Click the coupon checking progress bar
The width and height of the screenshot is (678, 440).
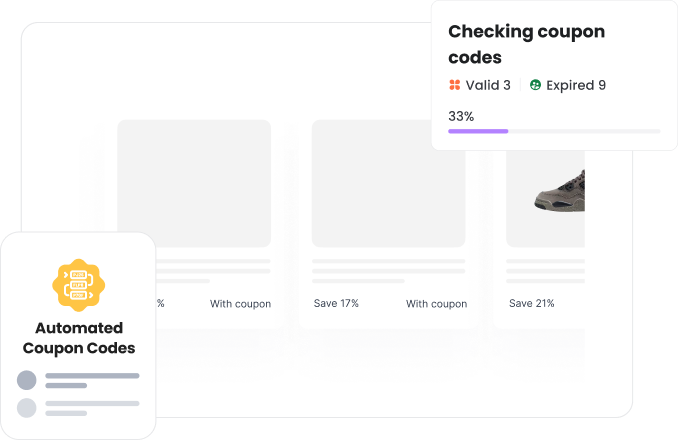pyautogui.click(x=553, y=131)
